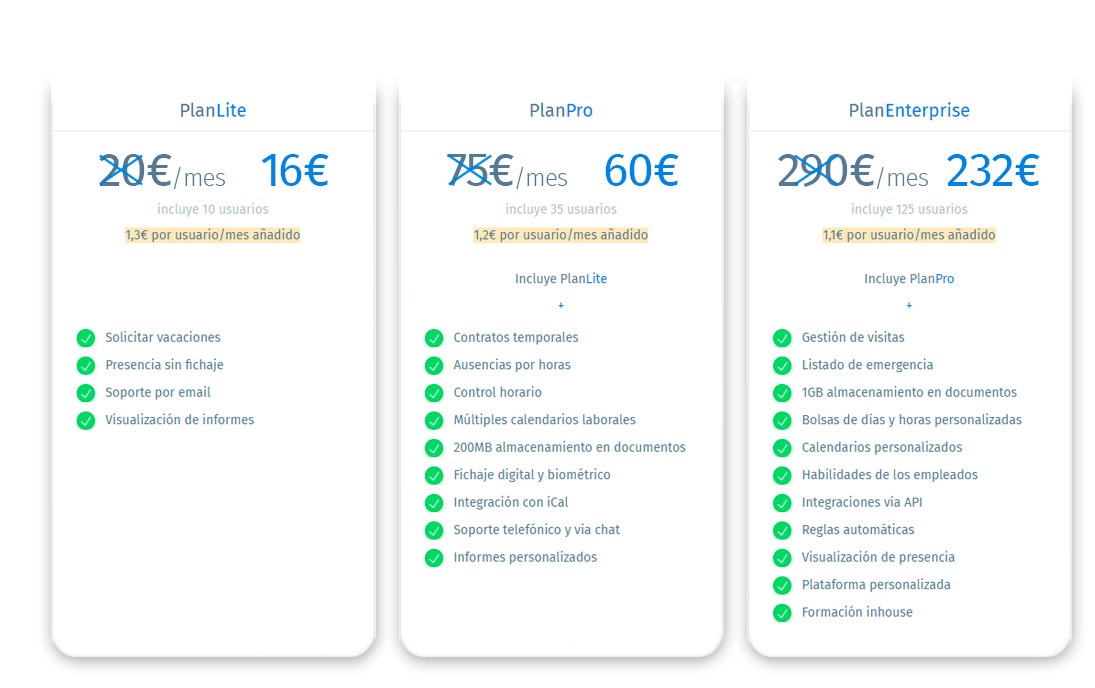Click the check icon beside Gestión de visitas
Image resolution: width=1095 pixels, height=688 pixels.
click(782, 338)
